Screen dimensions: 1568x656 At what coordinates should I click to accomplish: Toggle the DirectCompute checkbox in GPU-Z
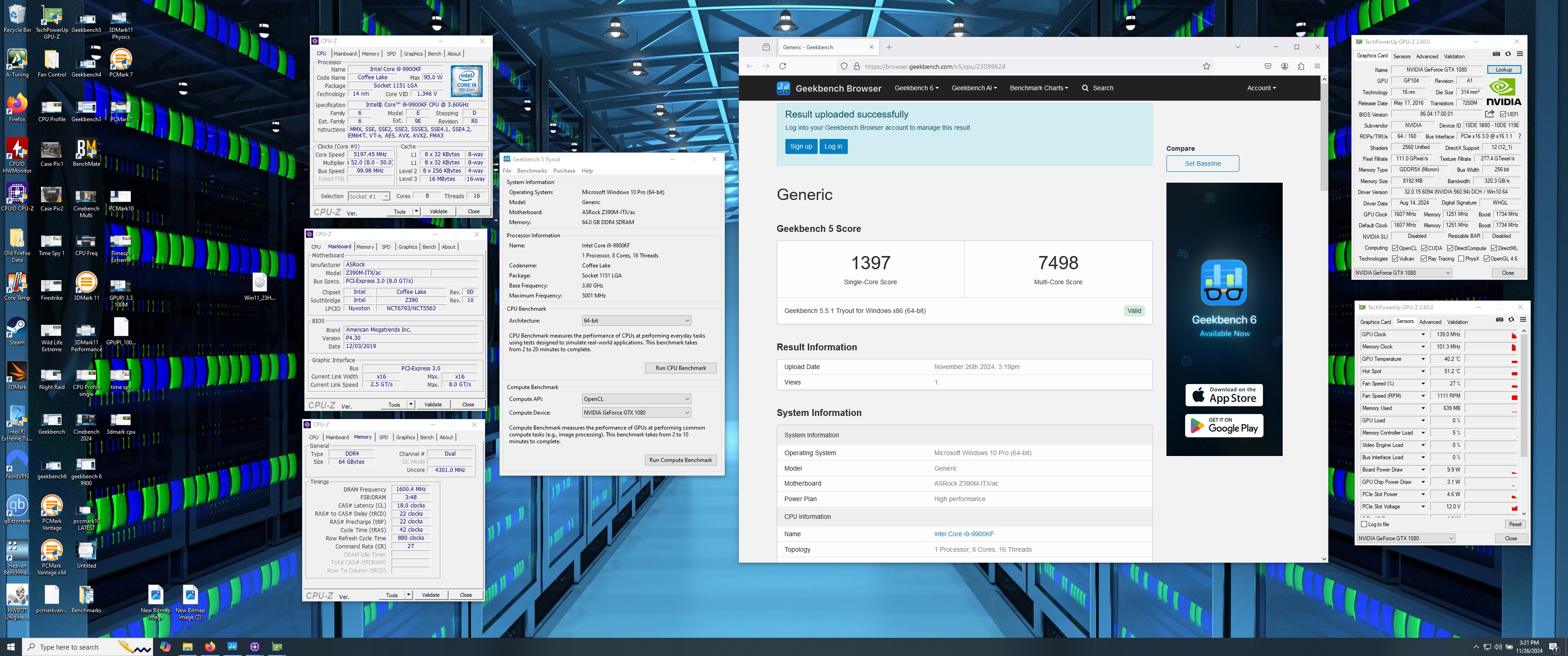[1450, 248]
